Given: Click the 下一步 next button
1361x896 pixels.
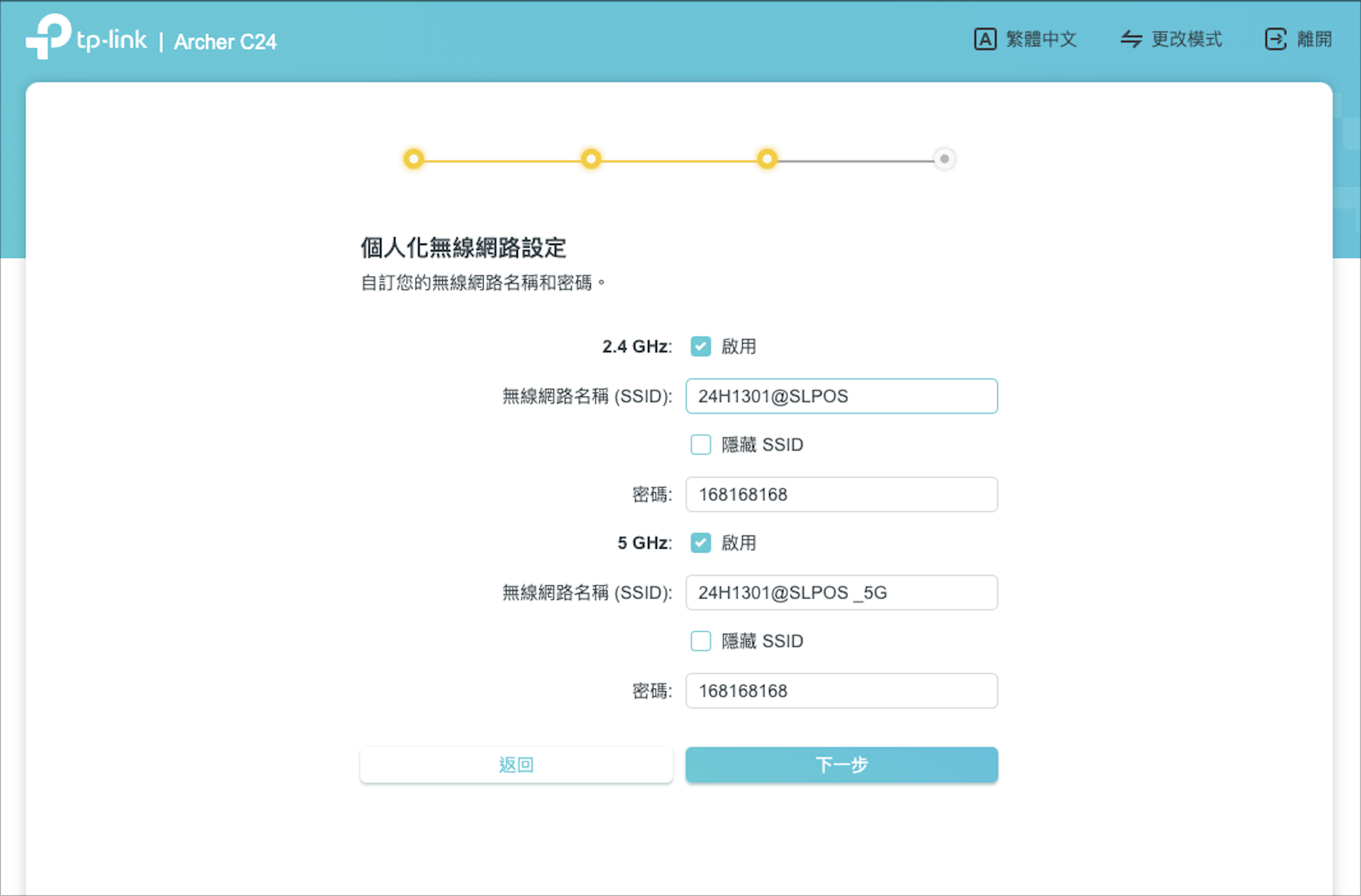Looking at the screenshot, I should pyautogui.click(x=842, y=765).
